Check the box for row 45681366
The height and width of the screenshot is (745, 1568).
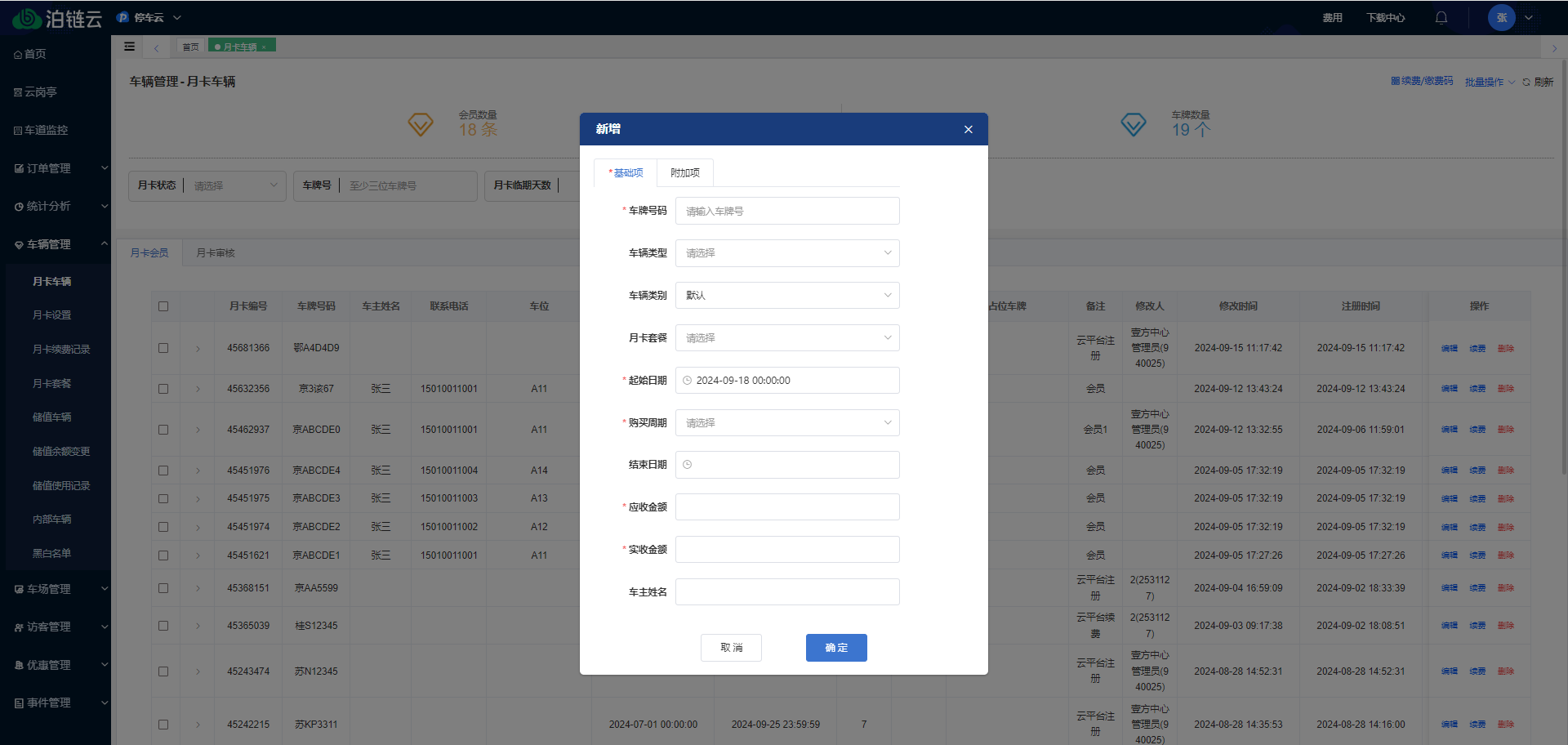(x=163, y=348)
